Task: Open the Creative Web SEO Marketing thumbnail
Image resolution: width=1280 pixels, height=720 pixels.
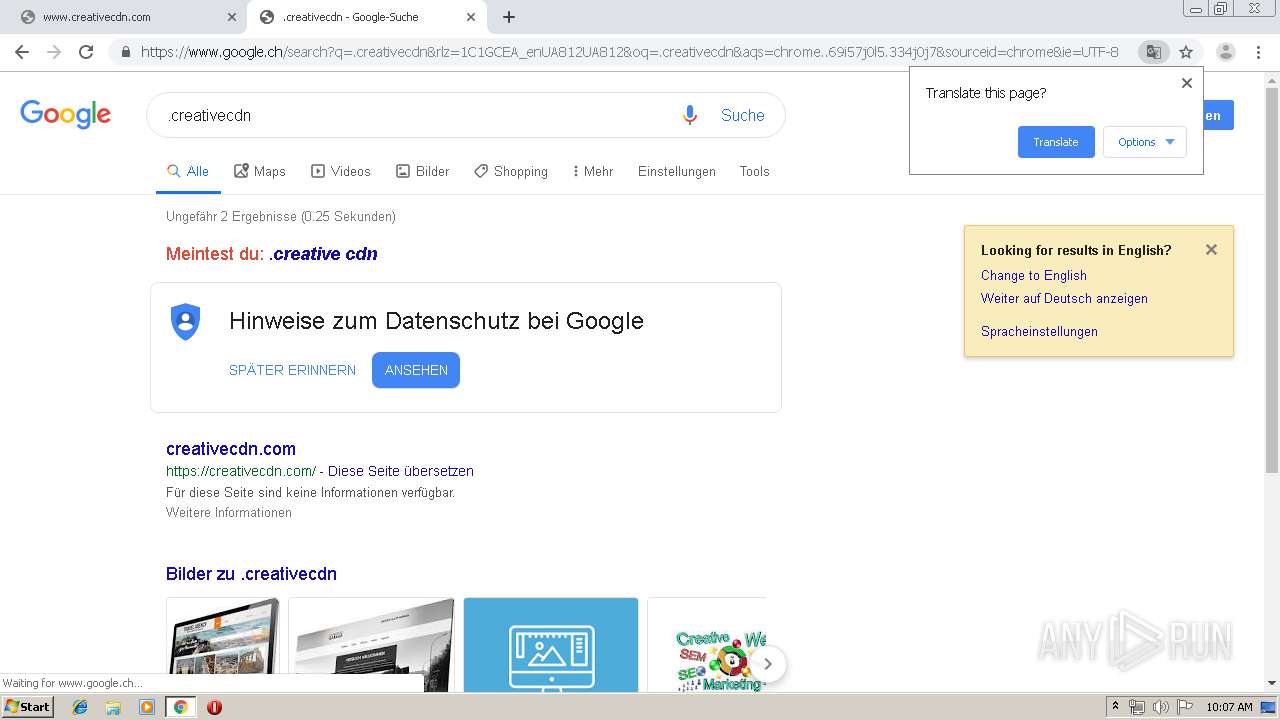Action: tap(707, 645)
